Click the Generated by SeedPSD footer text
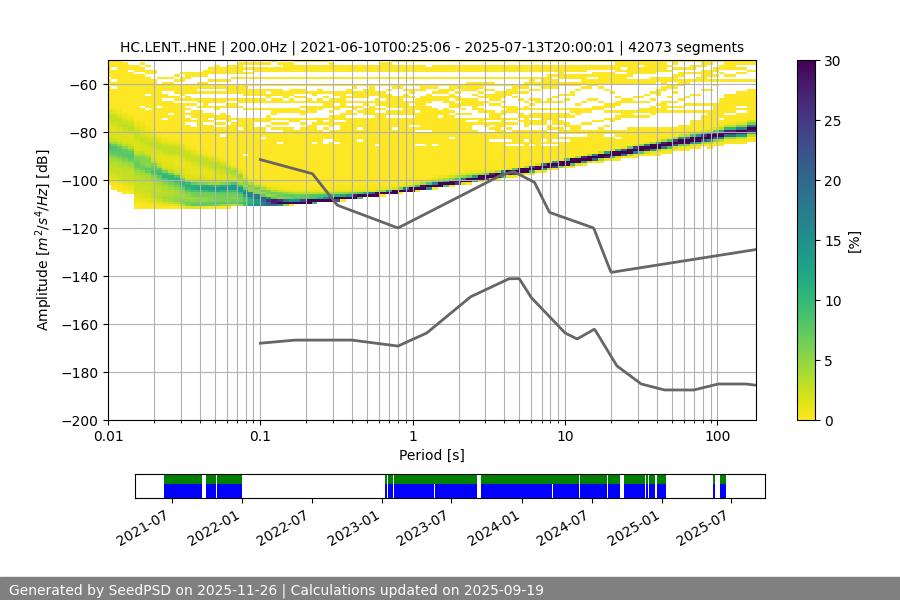Image resolution: width=900 pixels, height=600 pixels. [276, 590]
